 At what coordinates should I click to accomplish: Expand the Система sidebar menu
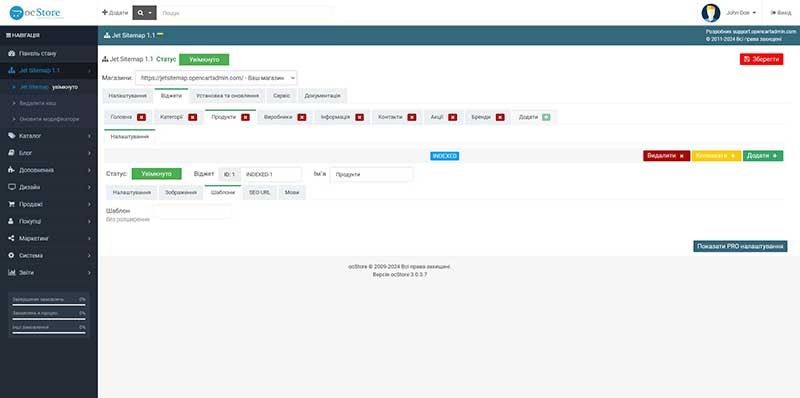[48, 255]
